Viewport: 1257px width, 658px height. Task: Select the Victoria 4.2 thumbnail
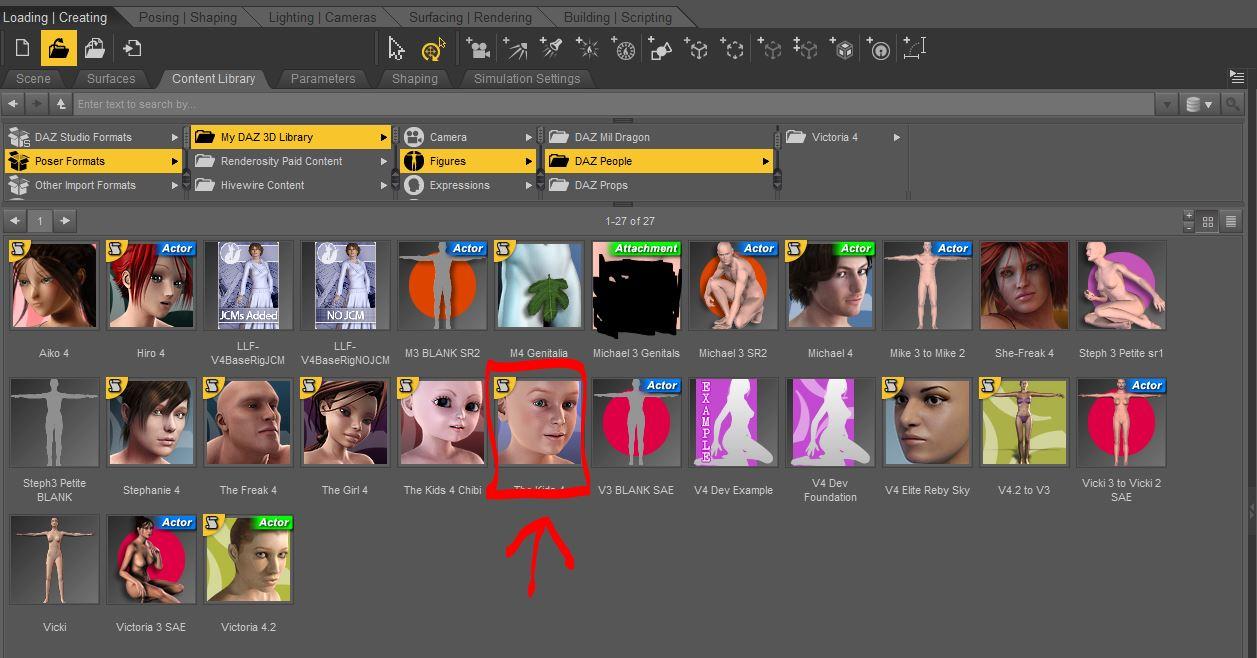(x=248, y=560)
